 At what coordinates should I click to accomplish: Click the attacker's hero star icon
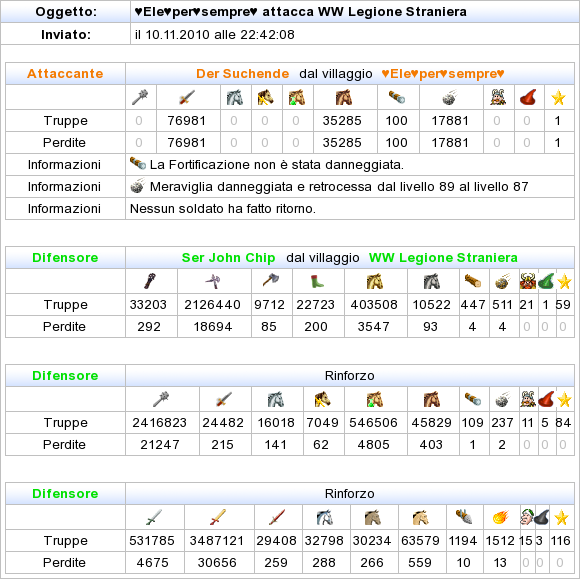(x=559, y=98)
